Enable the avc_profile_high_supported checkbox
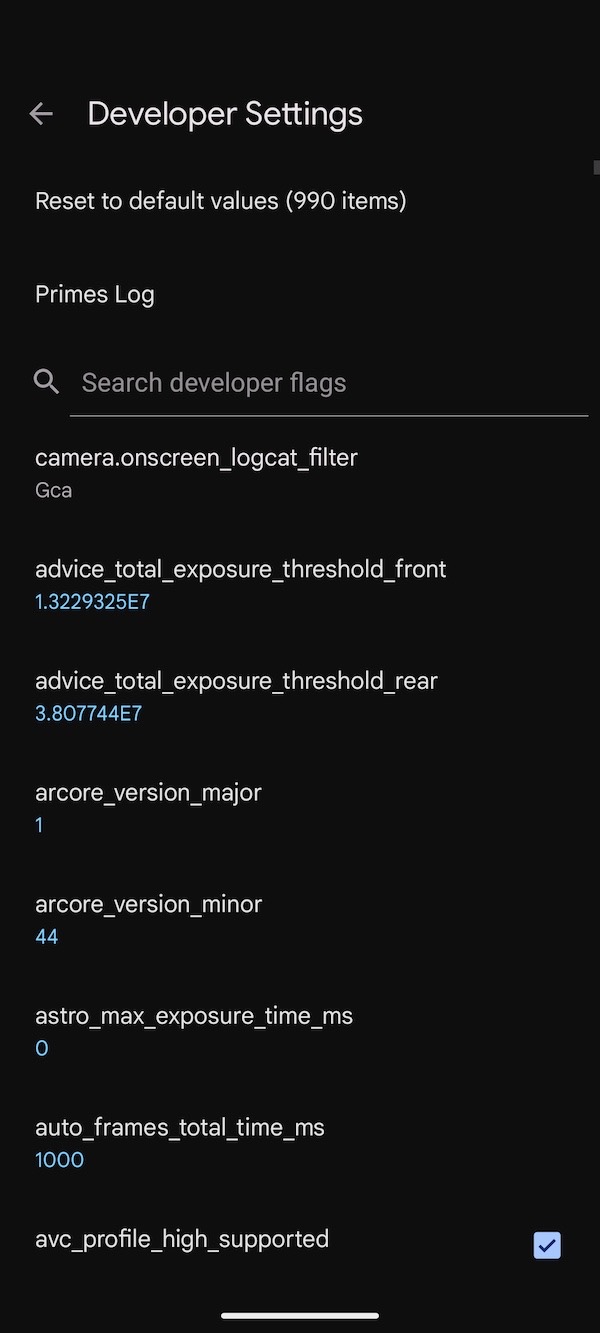 point(546,1246)
